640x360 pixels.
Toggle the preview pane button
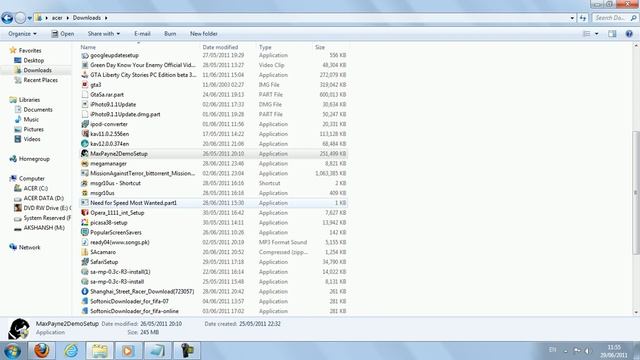pos(612,34)
